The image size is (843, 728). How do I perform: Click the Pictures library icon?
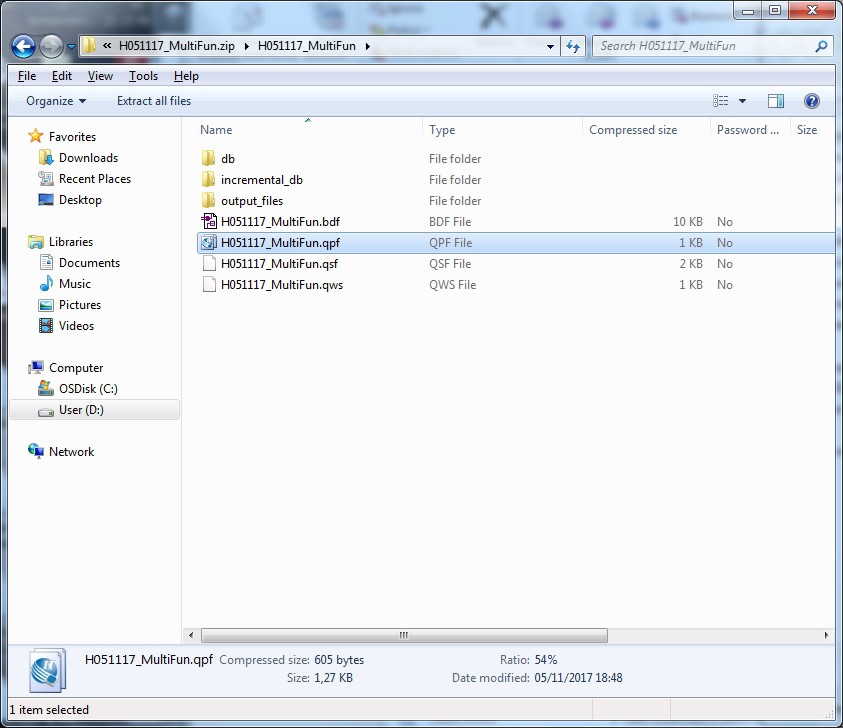[46, 305]
